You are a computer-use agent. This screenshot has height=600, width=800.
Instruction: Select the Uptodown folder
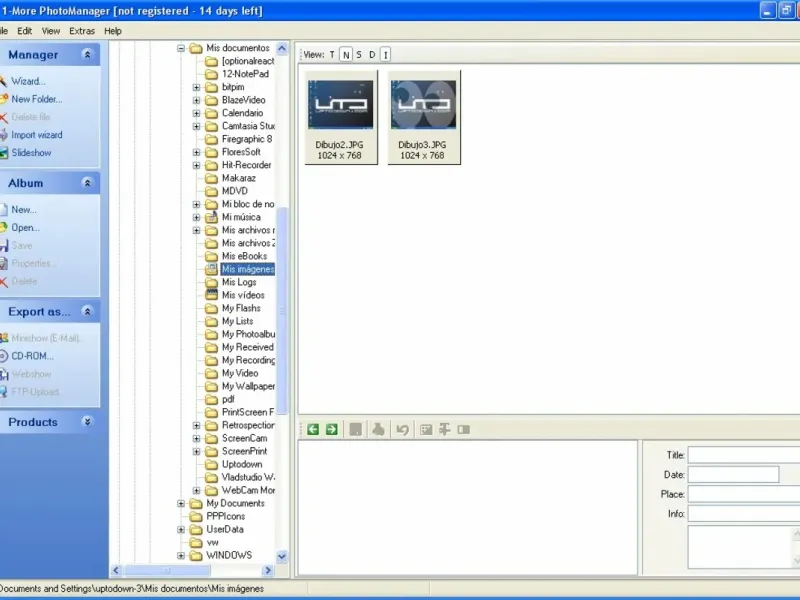[x=242, y=464]
